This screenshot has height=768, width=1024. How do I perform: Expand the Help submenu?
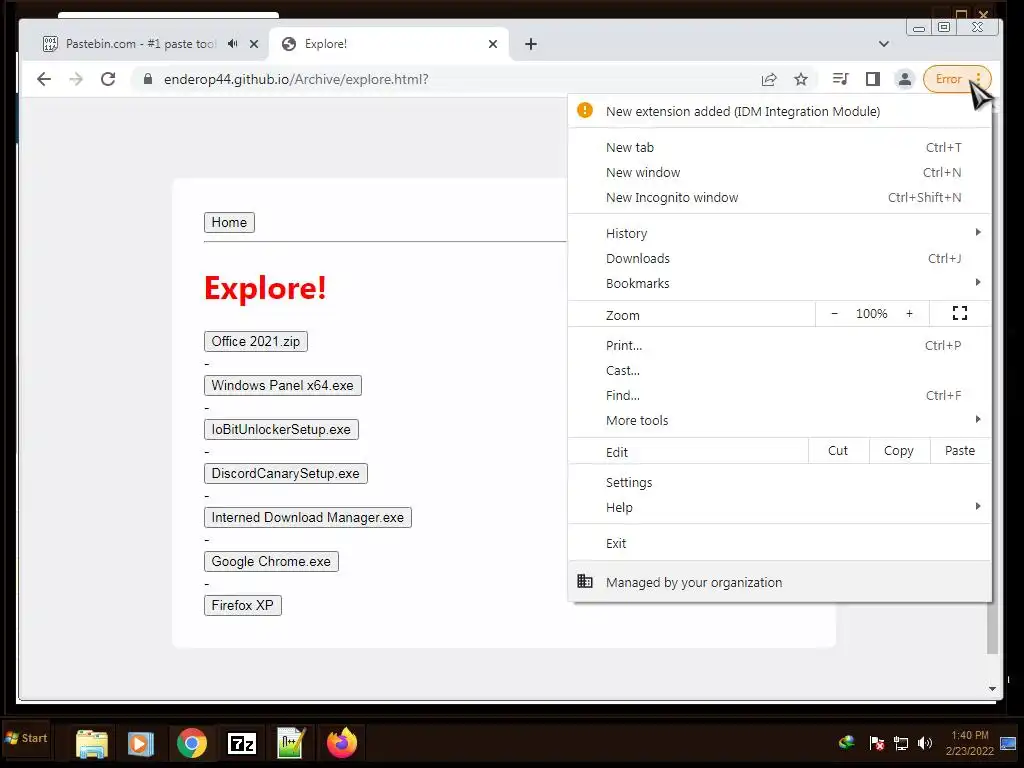click(x=780, y=507)
